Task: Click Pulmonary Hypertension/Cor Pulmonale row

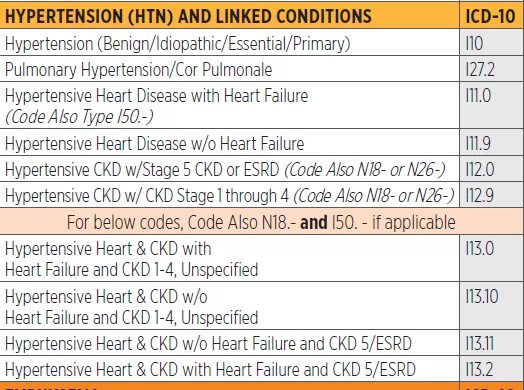Action: (x=230, y=69)
